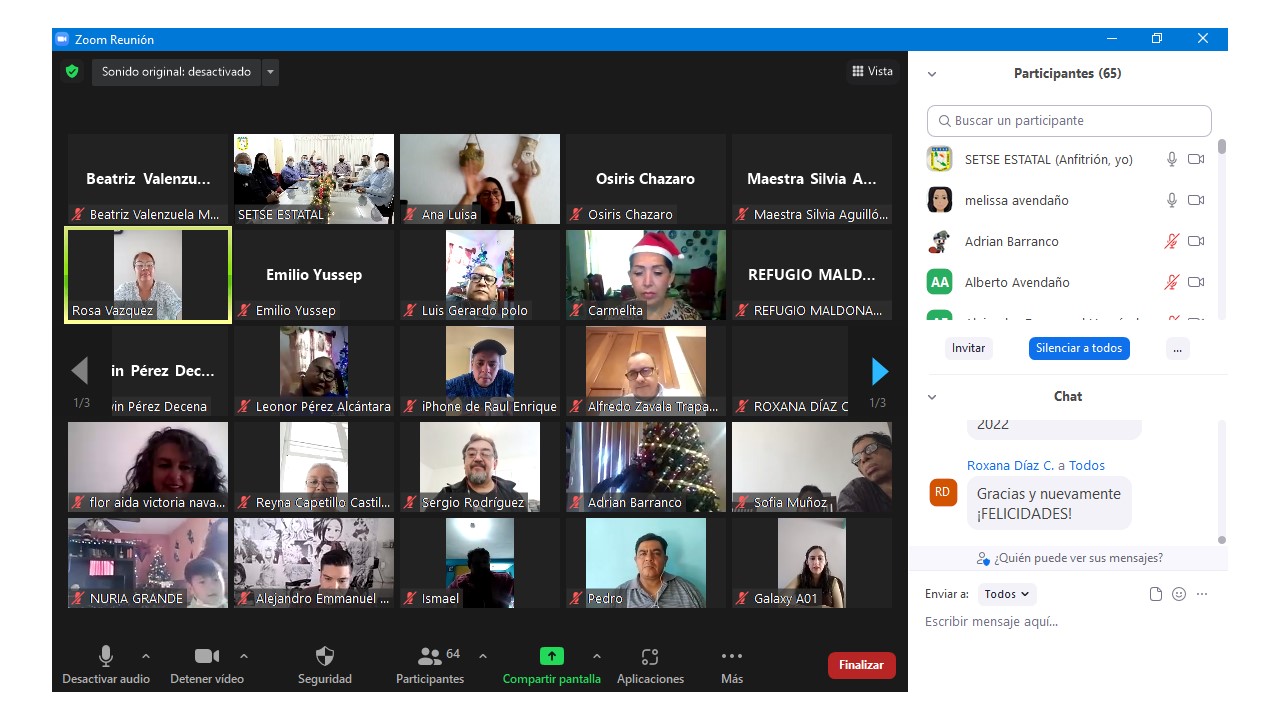Click the RD avatar in chat
Viewport: 1280px width, 720px height.
coord(943,492)
